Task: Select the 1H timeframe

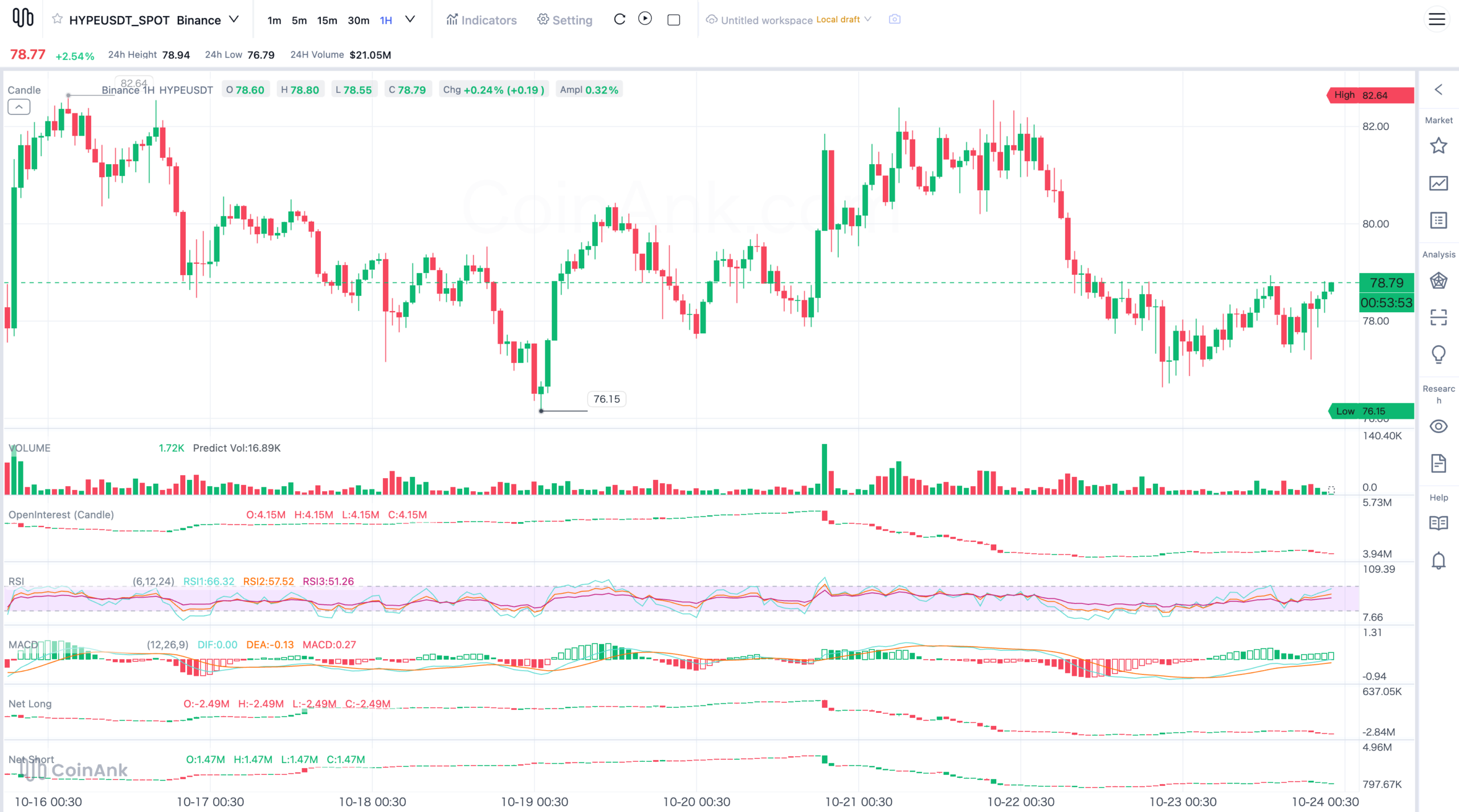Action: (x=386, y=21)
